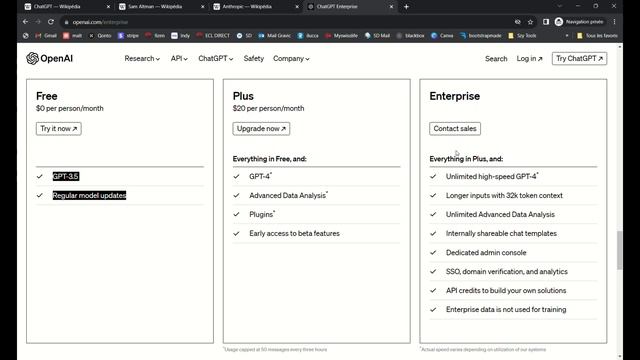Click the OpenAI logo in header
The height and width of the screenshot is (360, 640).
(49, 58)
